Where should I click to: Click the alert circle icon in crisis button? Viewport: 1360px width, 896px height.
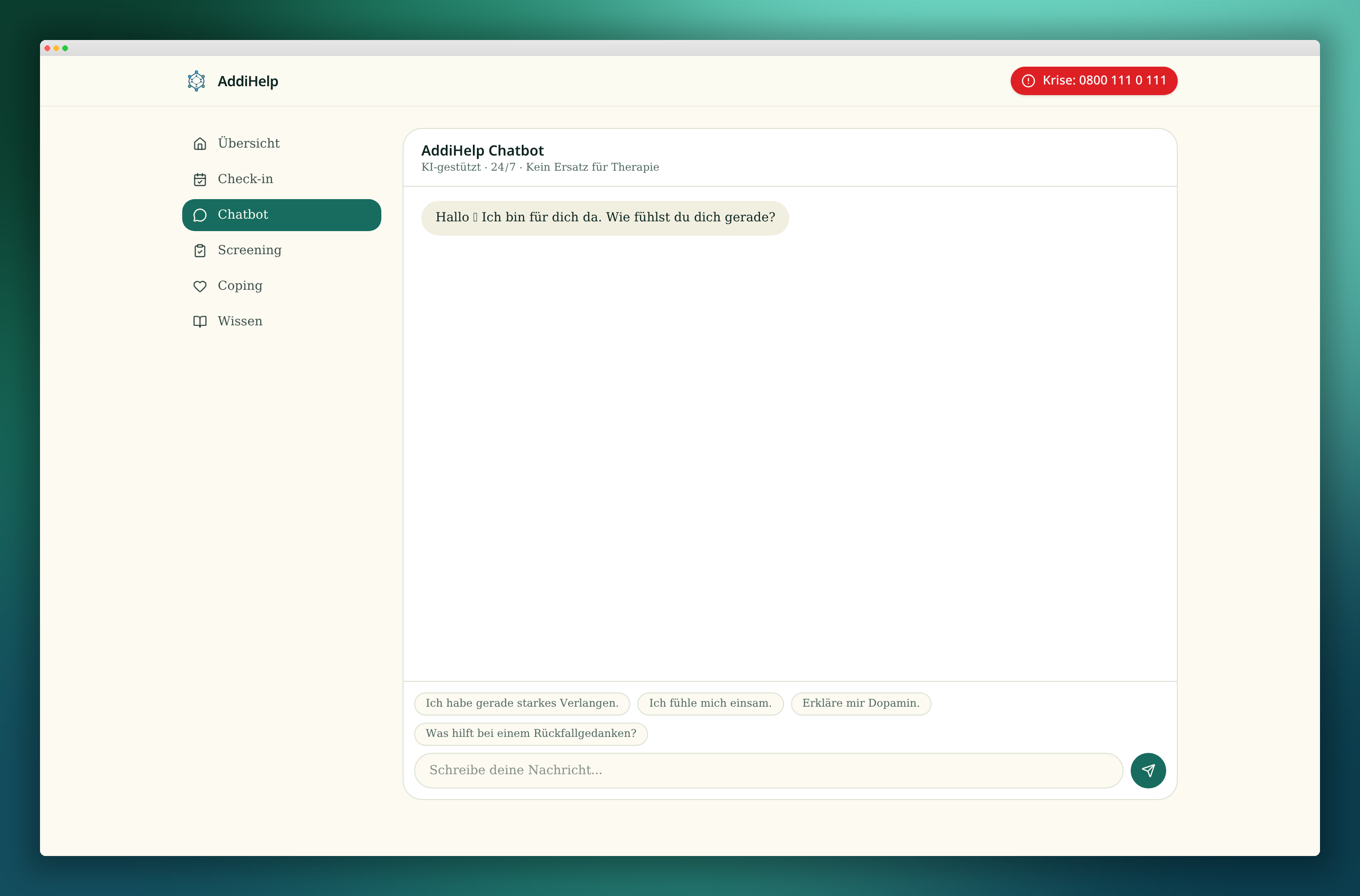click(1028, 80)
